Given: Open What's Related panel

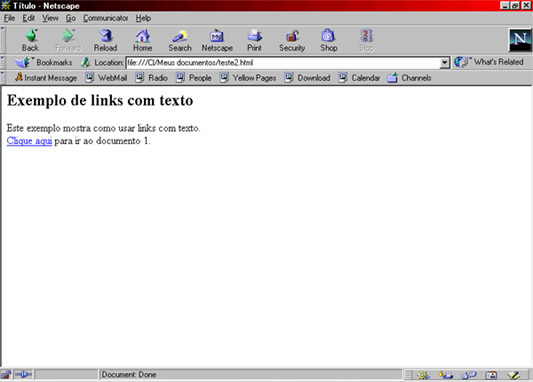Looking at the screenshot, I should point(489,62).
